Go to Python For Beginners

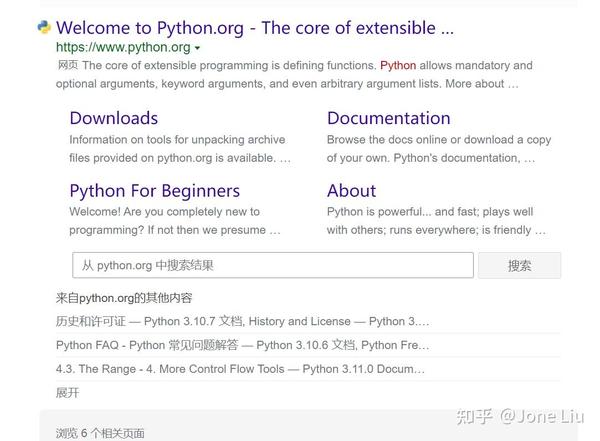point(154,190)
